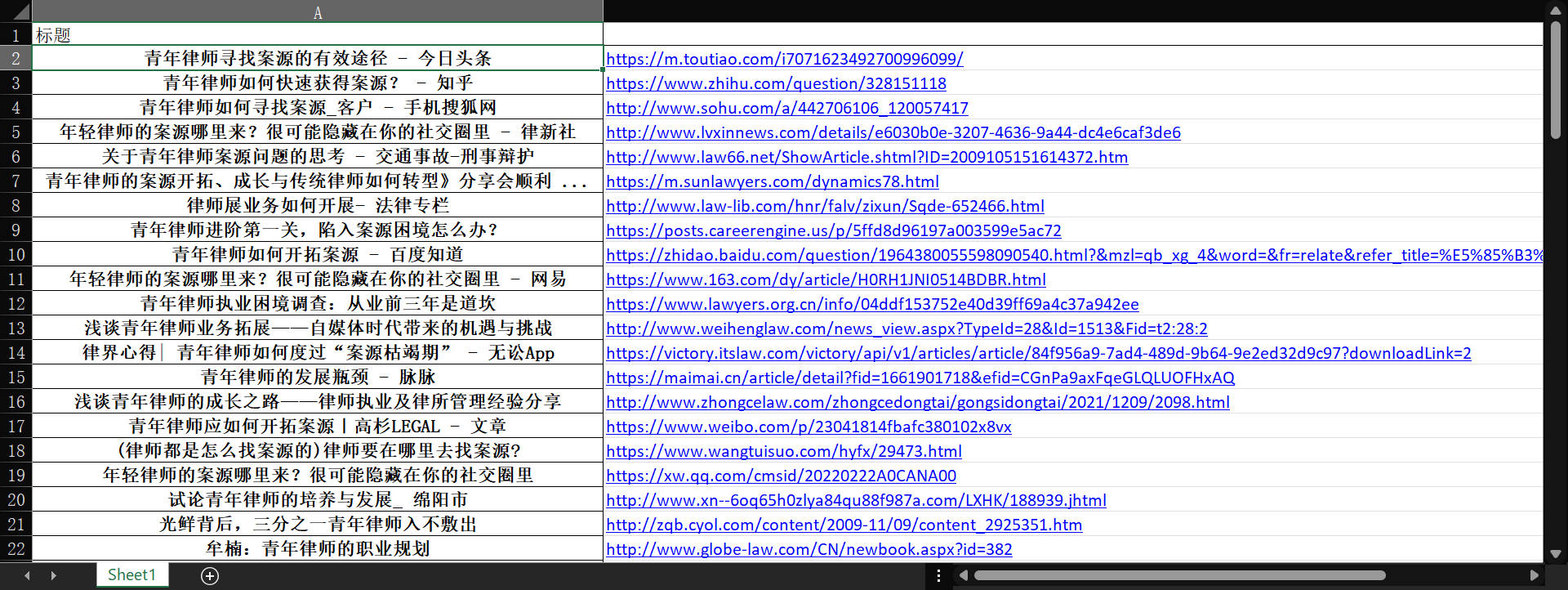This screenshot has width=1568, height=590.
Task: Click the horizontal scrollbar thumb
Action: 1179,575
